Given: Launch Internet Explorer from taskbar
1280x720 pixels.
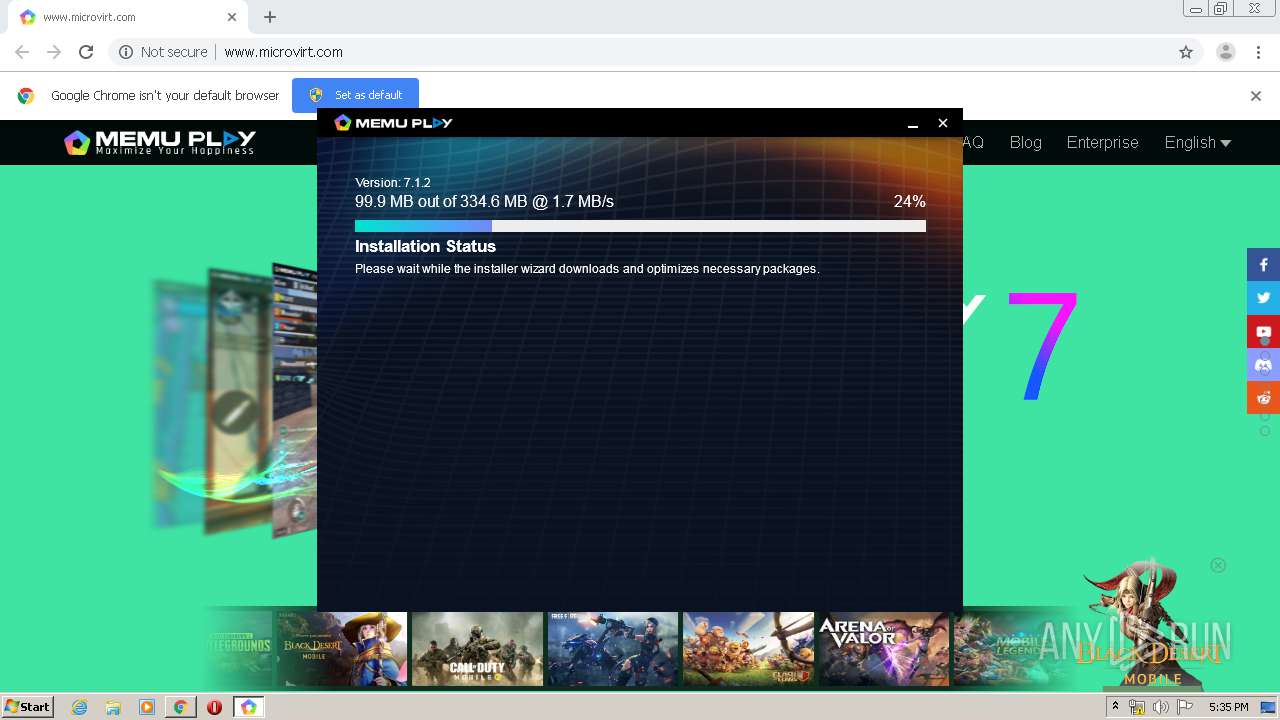Looking at the screenshot, I should tap(79, 707).
